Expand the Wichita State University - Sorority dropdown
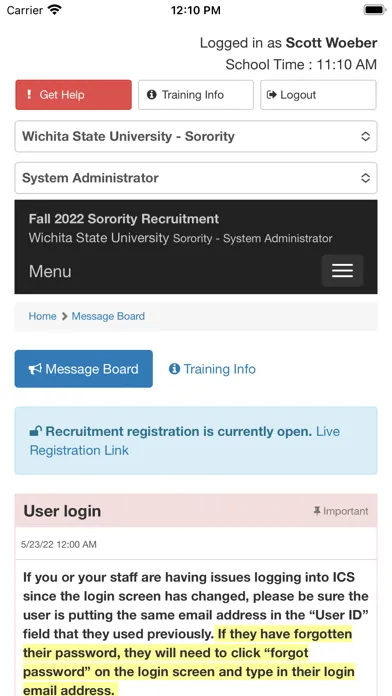392x696 pixels. [196, 136]
